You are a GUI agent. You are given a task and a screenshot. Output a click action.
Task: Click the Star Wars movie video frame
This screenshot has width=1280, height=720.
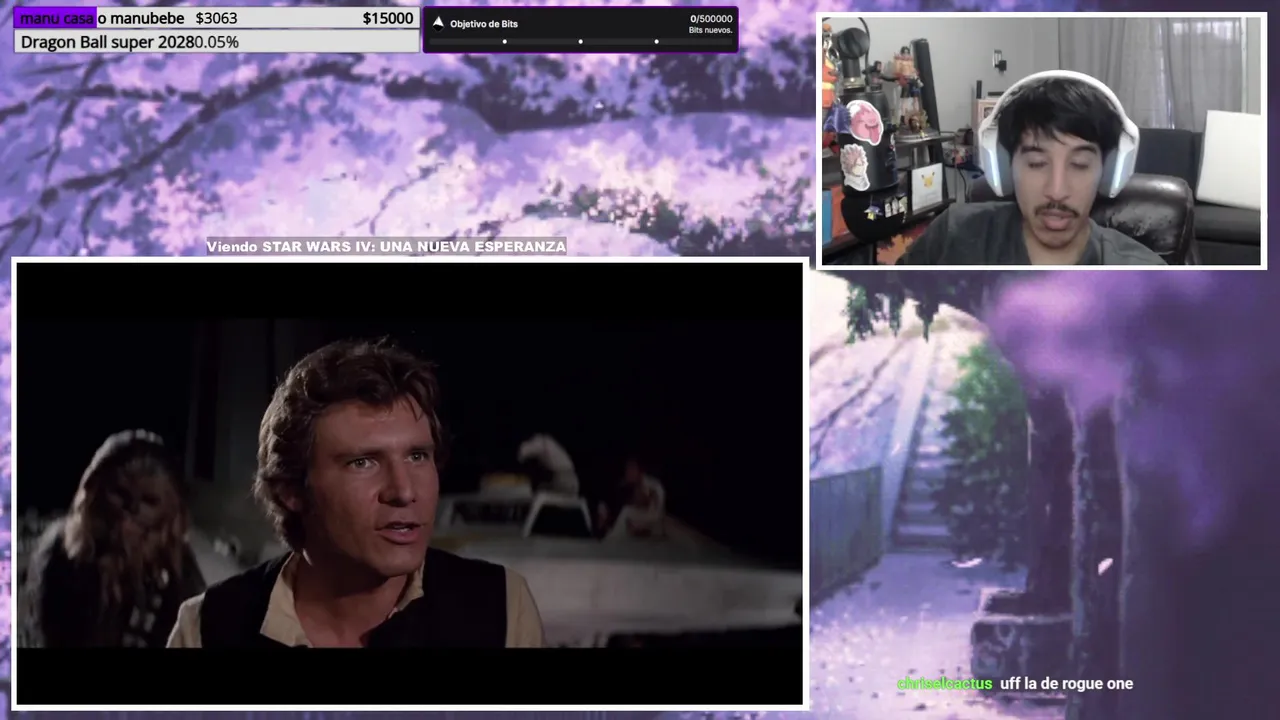[x=409, y=483]
